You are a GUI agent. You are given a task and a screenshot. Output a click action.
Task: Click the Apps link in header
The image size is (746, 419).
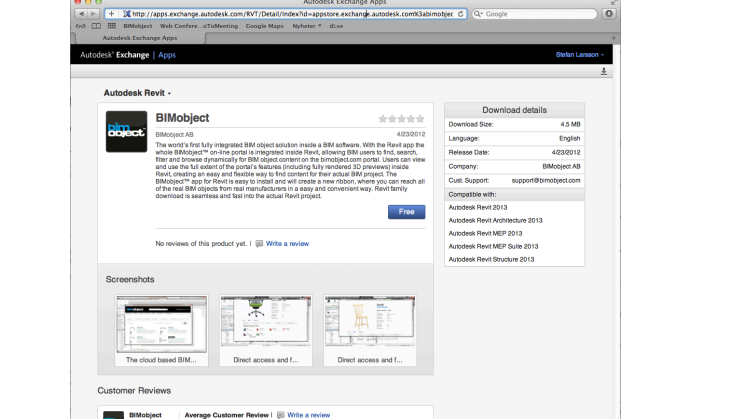(x=167, y=55)
